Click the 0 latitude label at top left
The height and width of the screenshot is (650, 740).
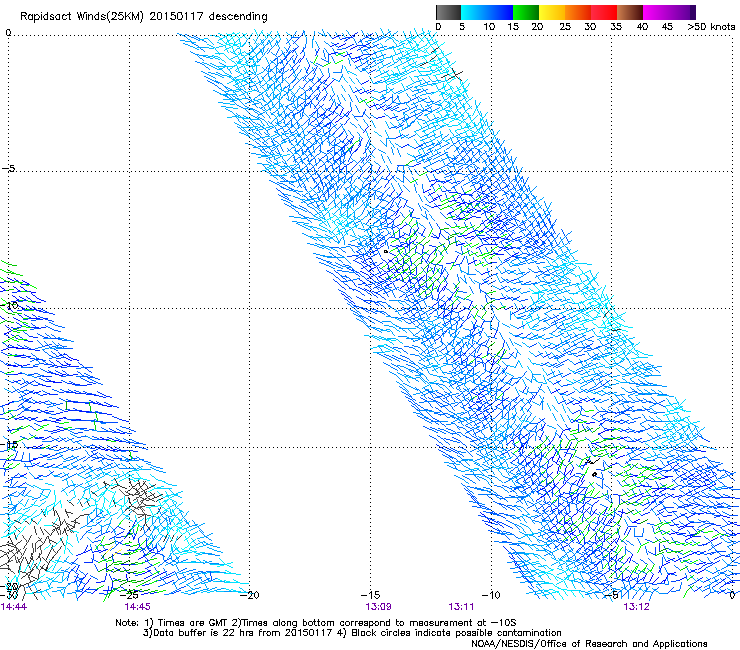(x=8, y=33)
